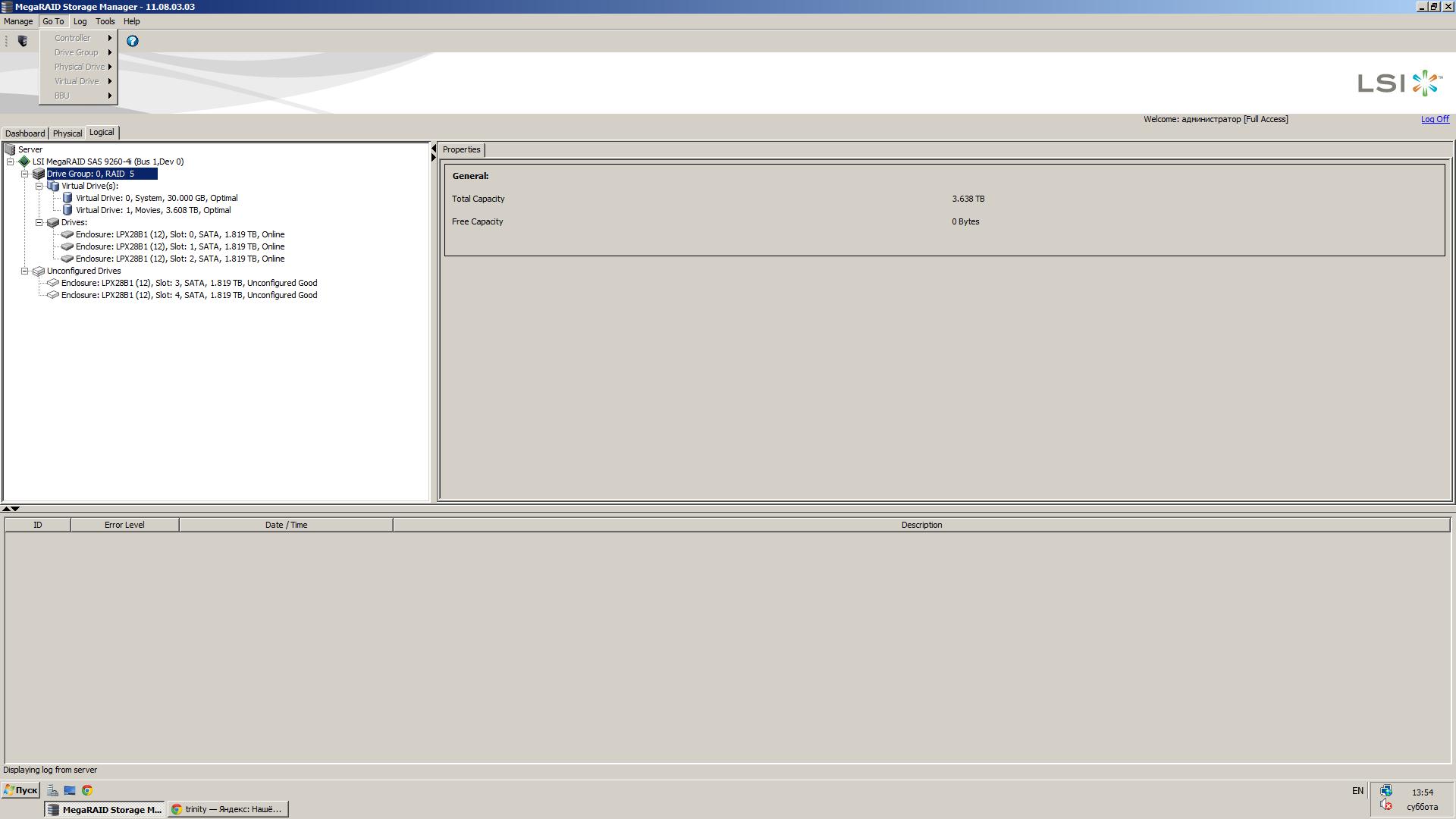Click the server toolbar icon below Manage
Image resolution: width=1456 pixels, height=819 pixels.
point(23,41)
